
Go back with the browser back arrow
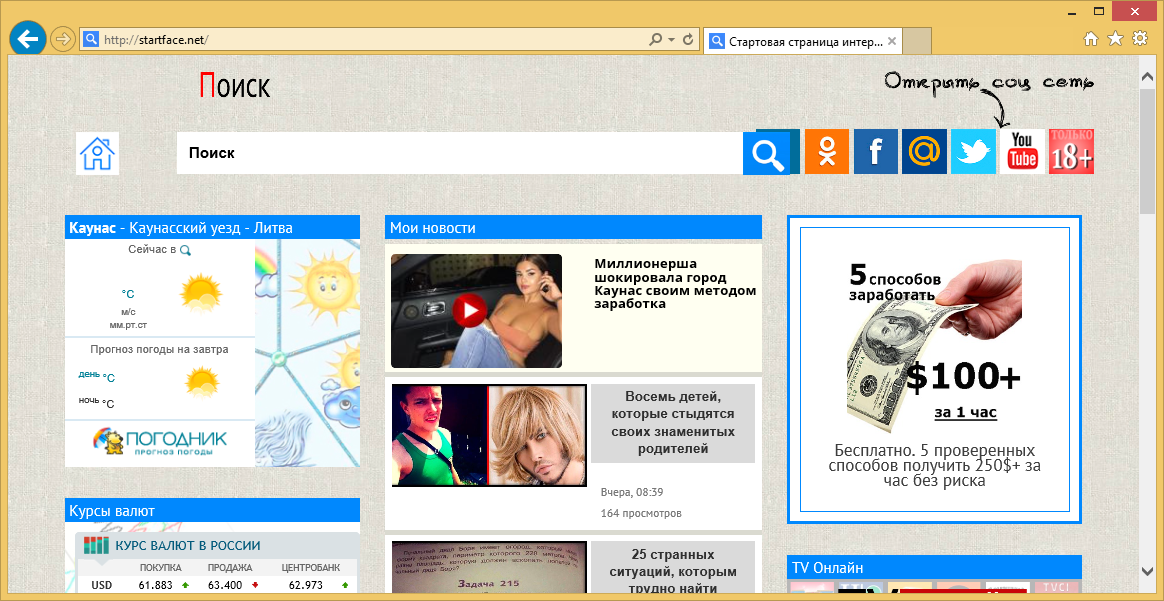pos(28,39)
